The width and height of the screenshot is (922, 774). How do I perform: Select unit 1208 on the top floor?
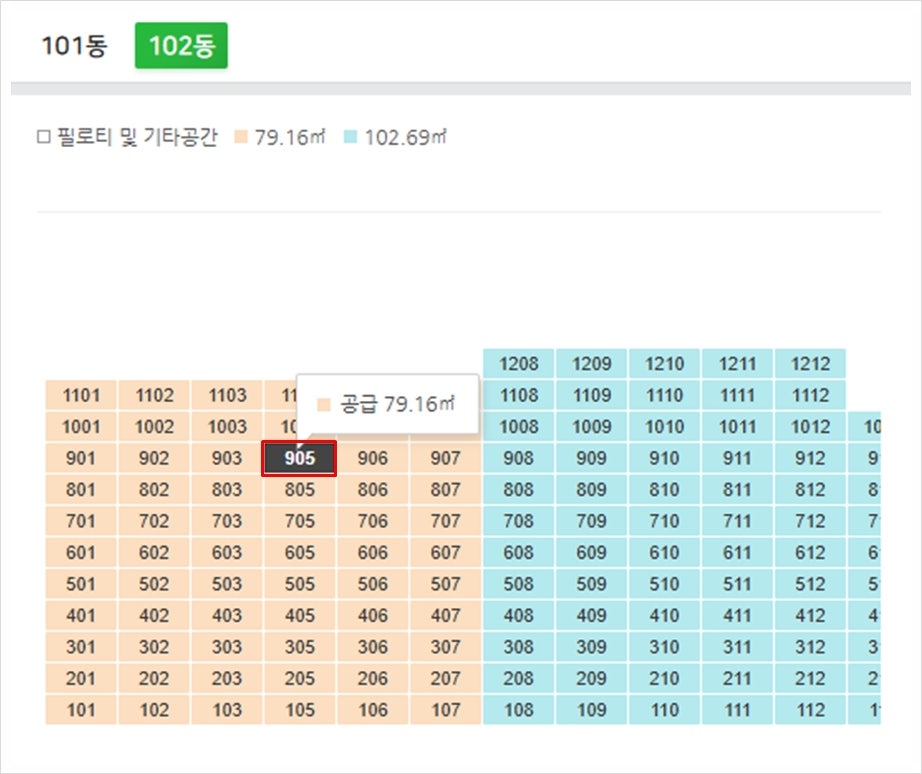click(x=518, y=363)
